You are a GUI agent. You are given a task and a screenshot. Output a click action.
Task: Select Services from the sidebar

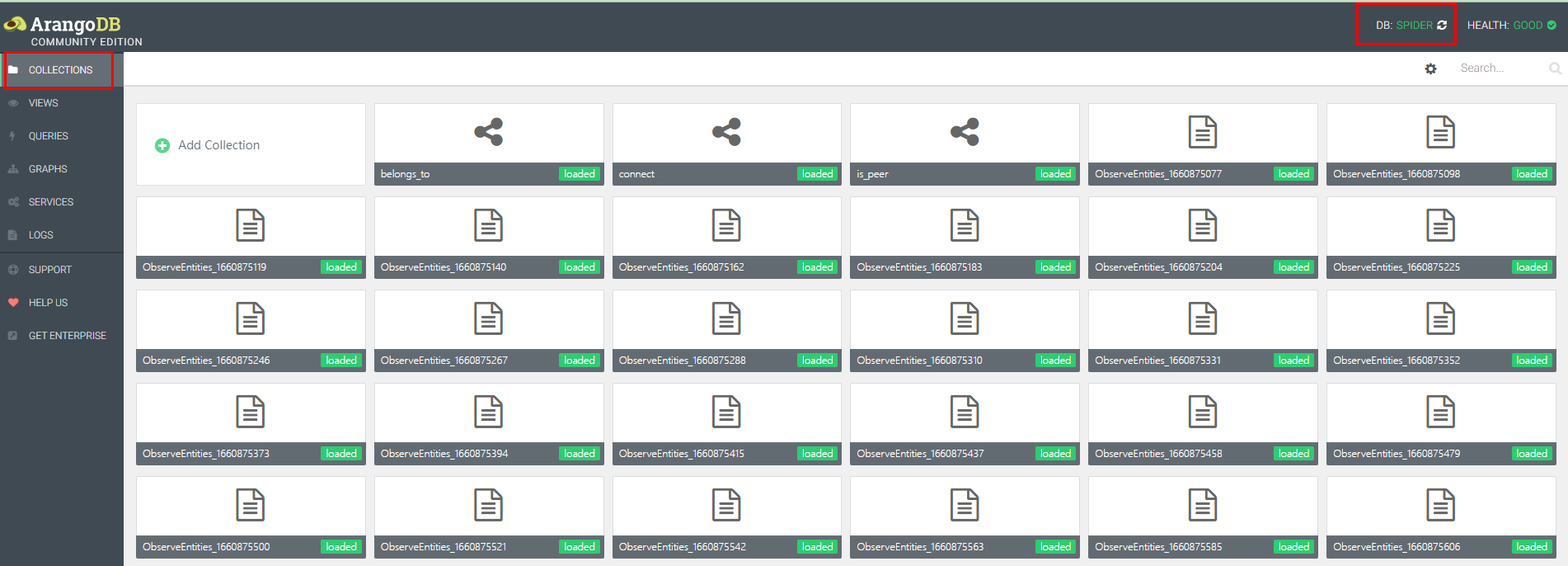(50, 202)
